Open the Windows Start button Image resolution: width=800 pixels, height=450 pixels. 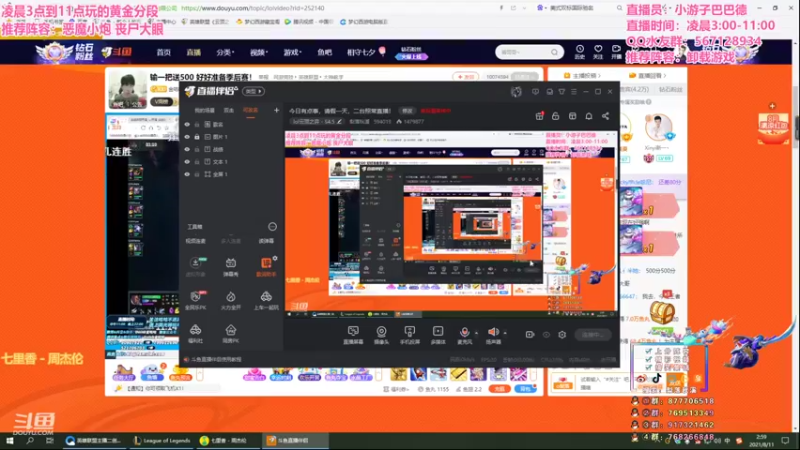coord(10,440)
